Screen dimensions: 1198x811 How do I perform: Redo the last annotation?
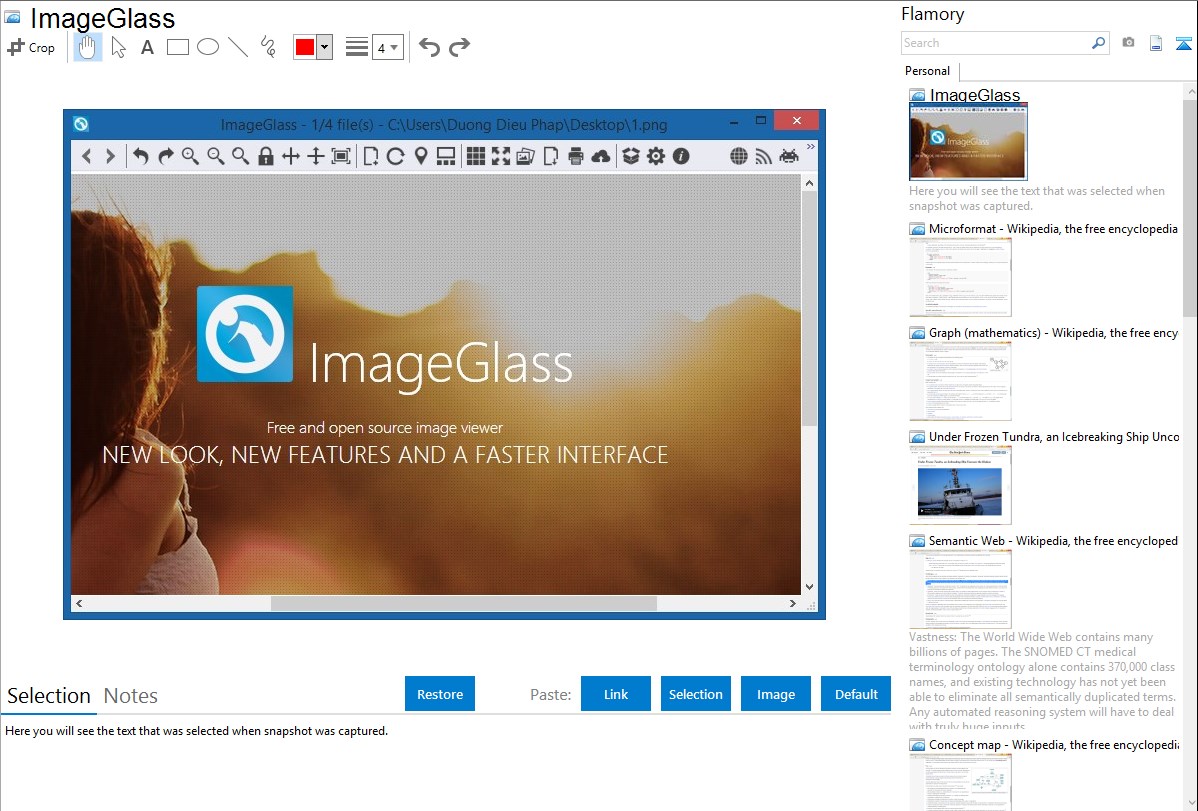click(x=459, y=47)
